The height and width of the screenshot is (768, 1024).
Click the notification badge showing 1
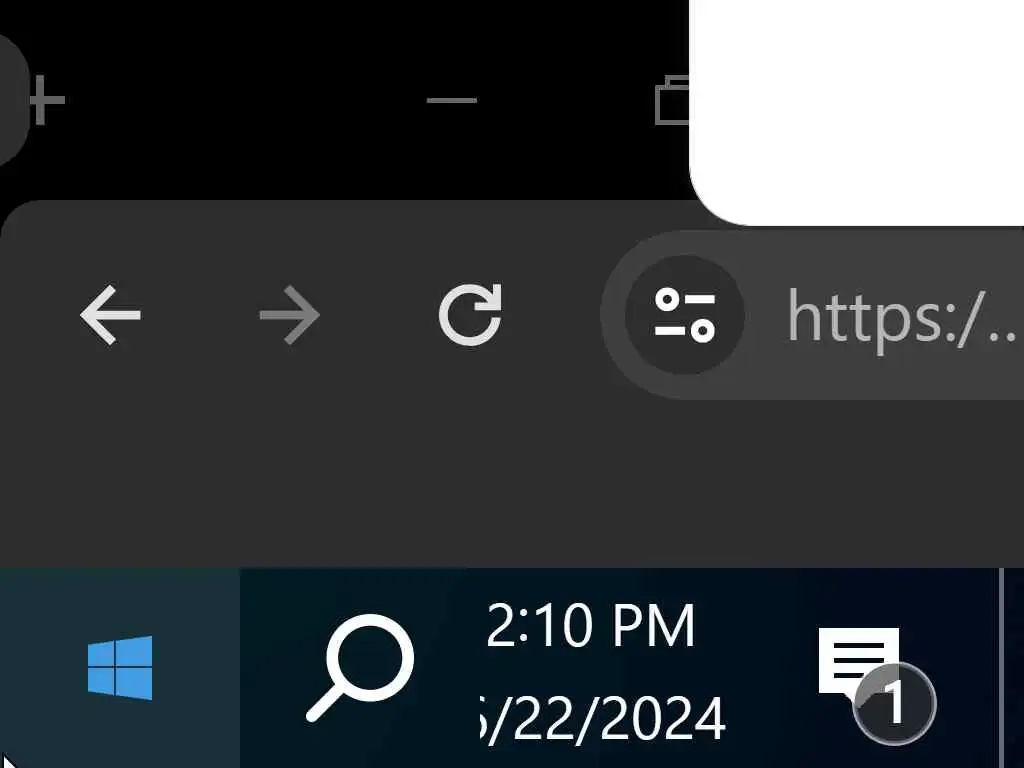894,703
